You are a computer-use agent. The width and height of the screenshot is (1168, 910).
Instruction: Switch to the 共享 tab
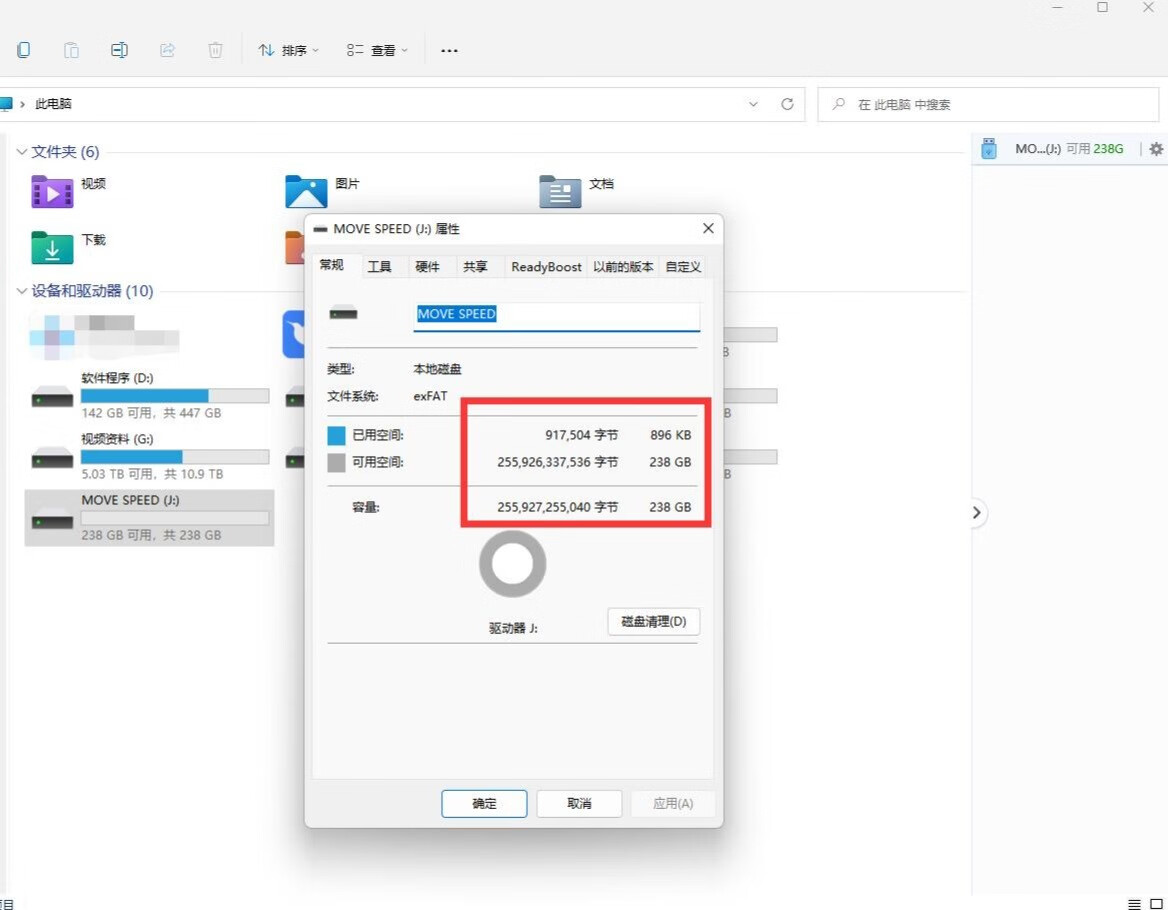[475, 267]
